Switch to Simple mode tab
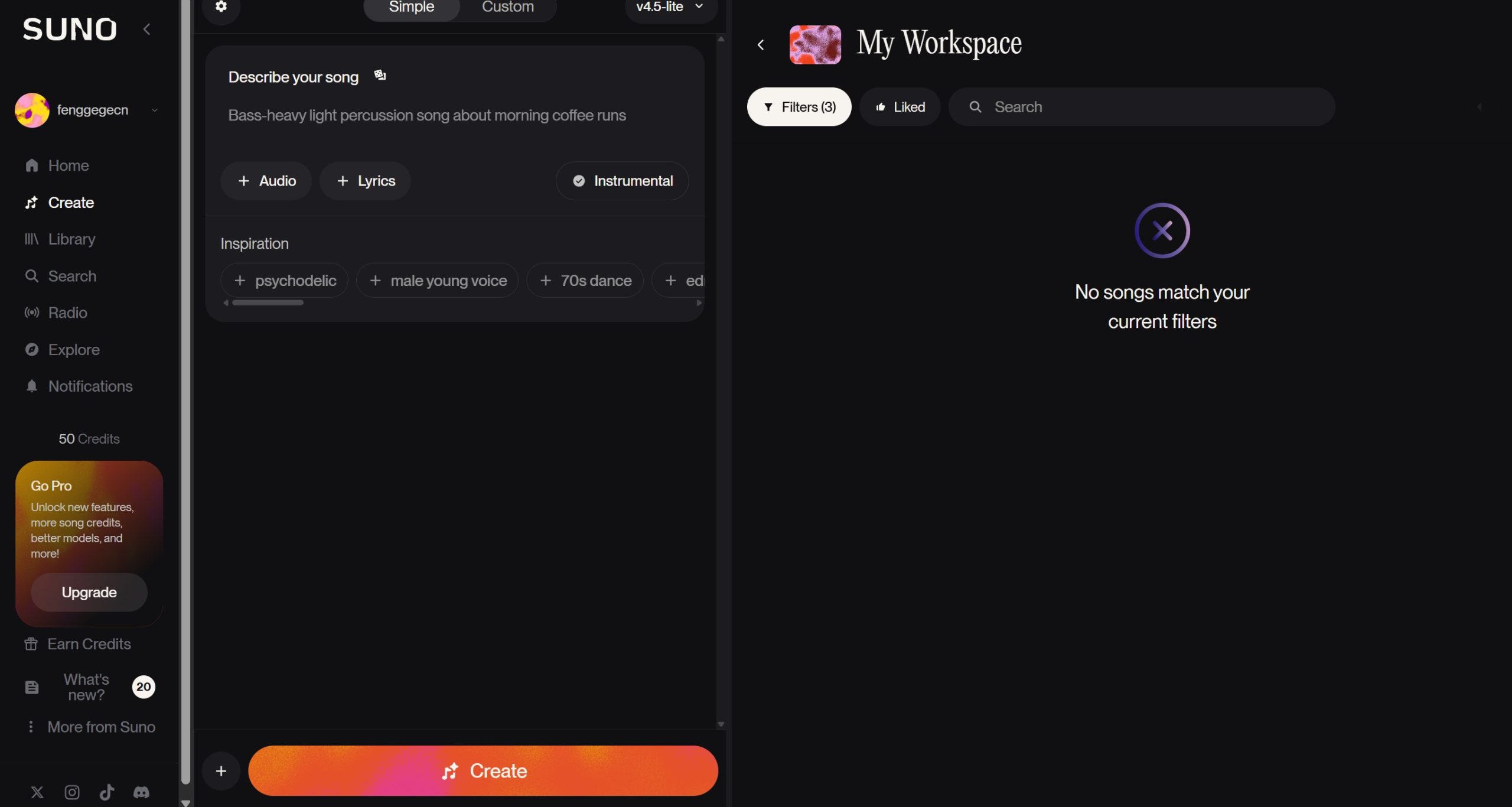This screenshot has height=807, width=1512. [x=412, y=6]
